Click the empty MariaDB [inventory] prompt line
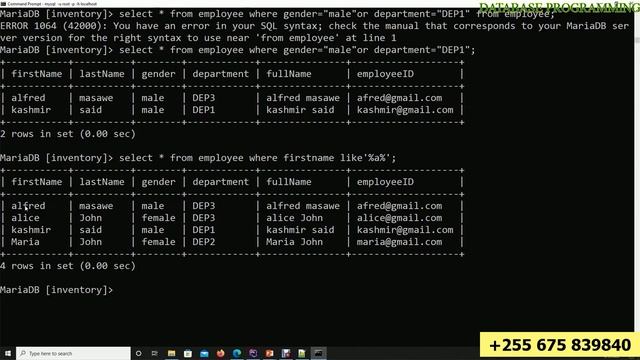 tap(57, 290)
